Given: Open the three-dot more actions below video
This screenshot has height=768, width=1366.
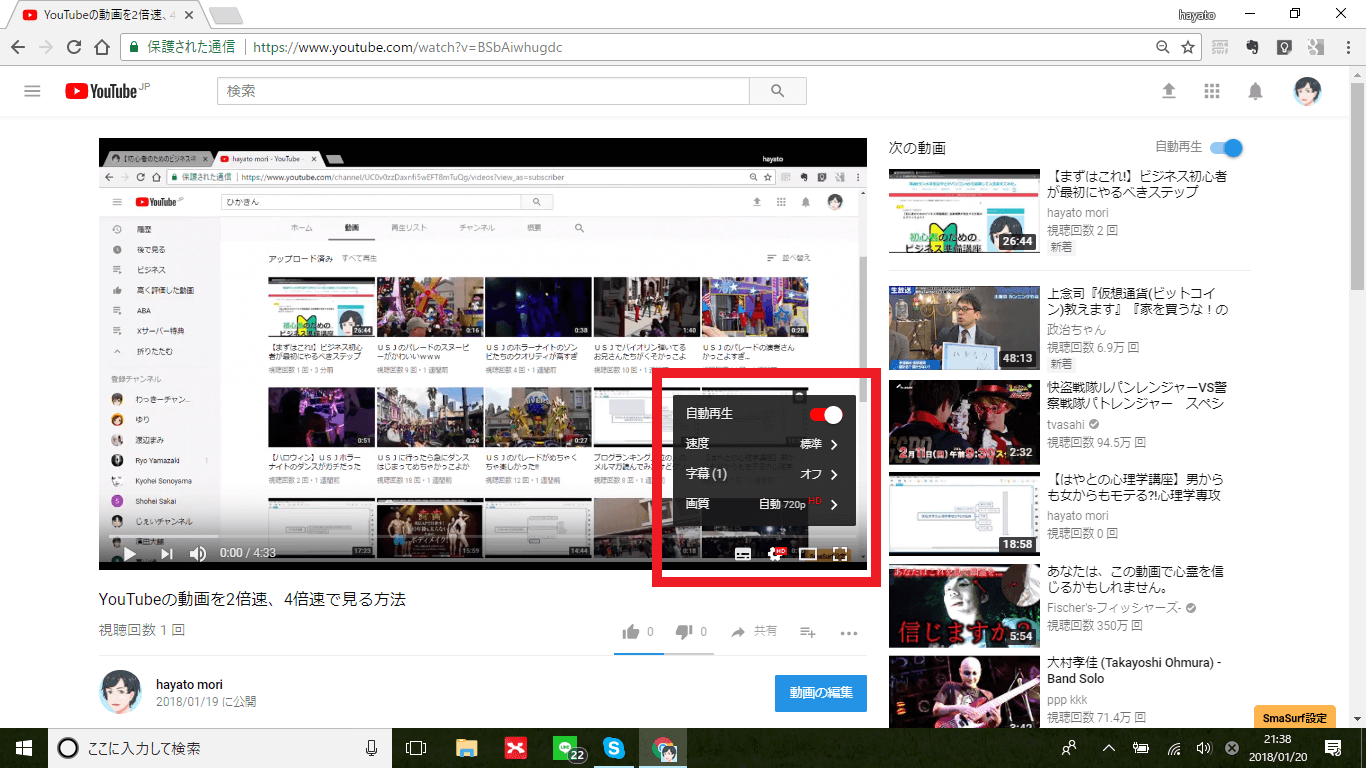Looking at the screenshot, I should (x=849, y=632).
